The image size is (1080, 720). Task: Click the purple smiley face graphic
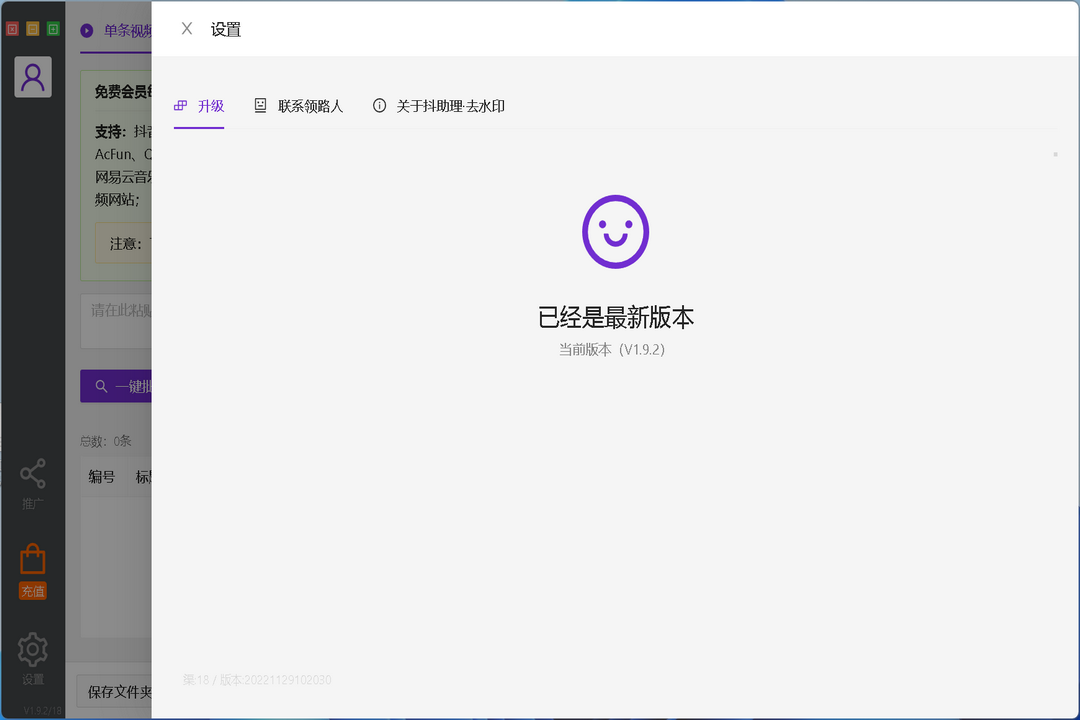pos(614,231)
